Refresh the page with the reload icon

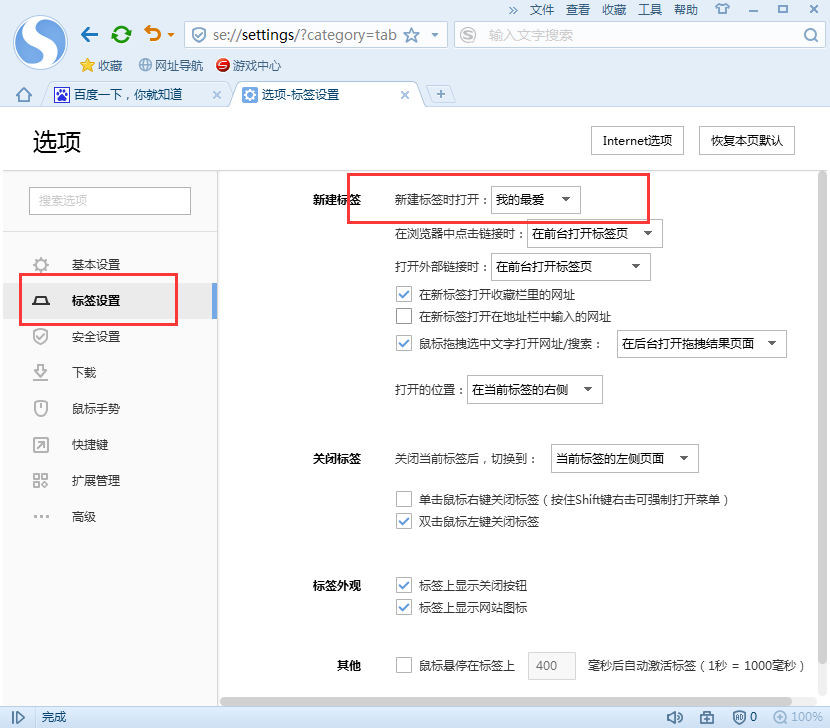[x=121, y=33]
